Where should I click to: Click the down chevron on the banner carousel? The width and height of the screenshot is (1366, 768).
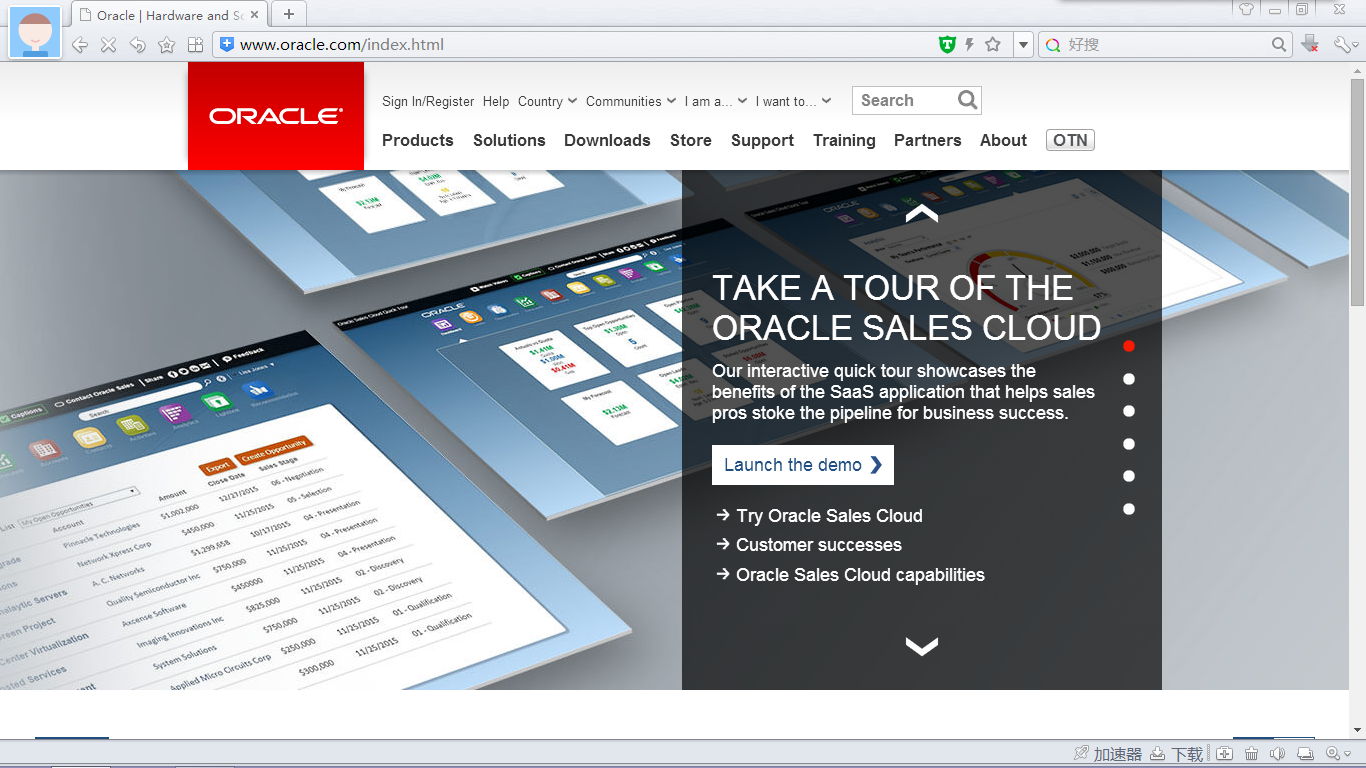[x=922, y=646]
